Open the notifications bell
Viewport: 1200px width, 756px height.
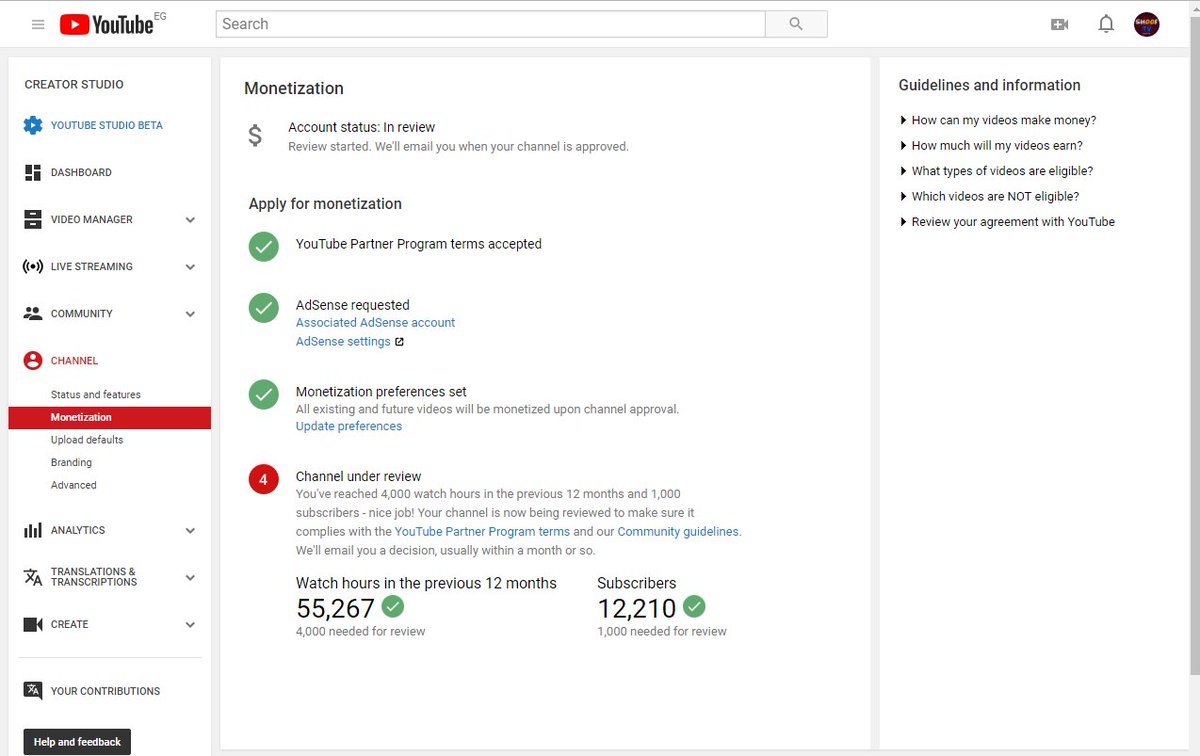pos(1106,24)
